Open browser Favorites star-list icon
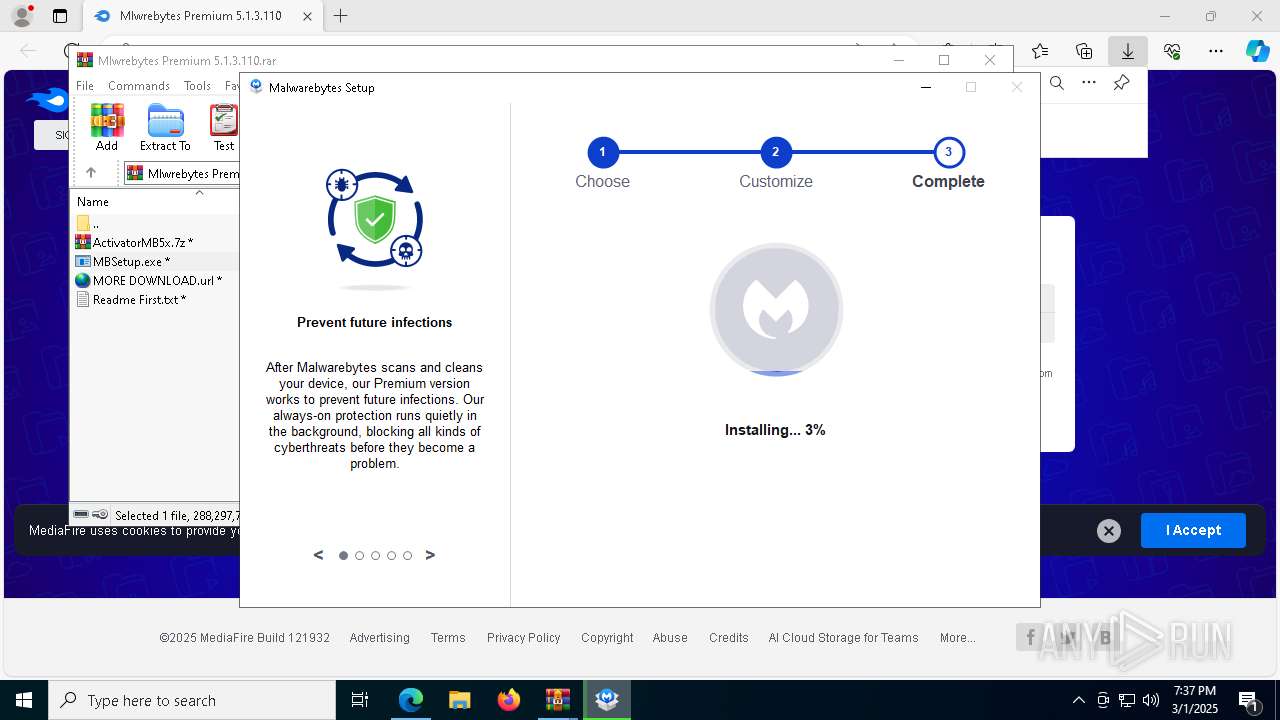This screenshot has height=720, width=1280. pyautogui.click(x=1040, y=51)
